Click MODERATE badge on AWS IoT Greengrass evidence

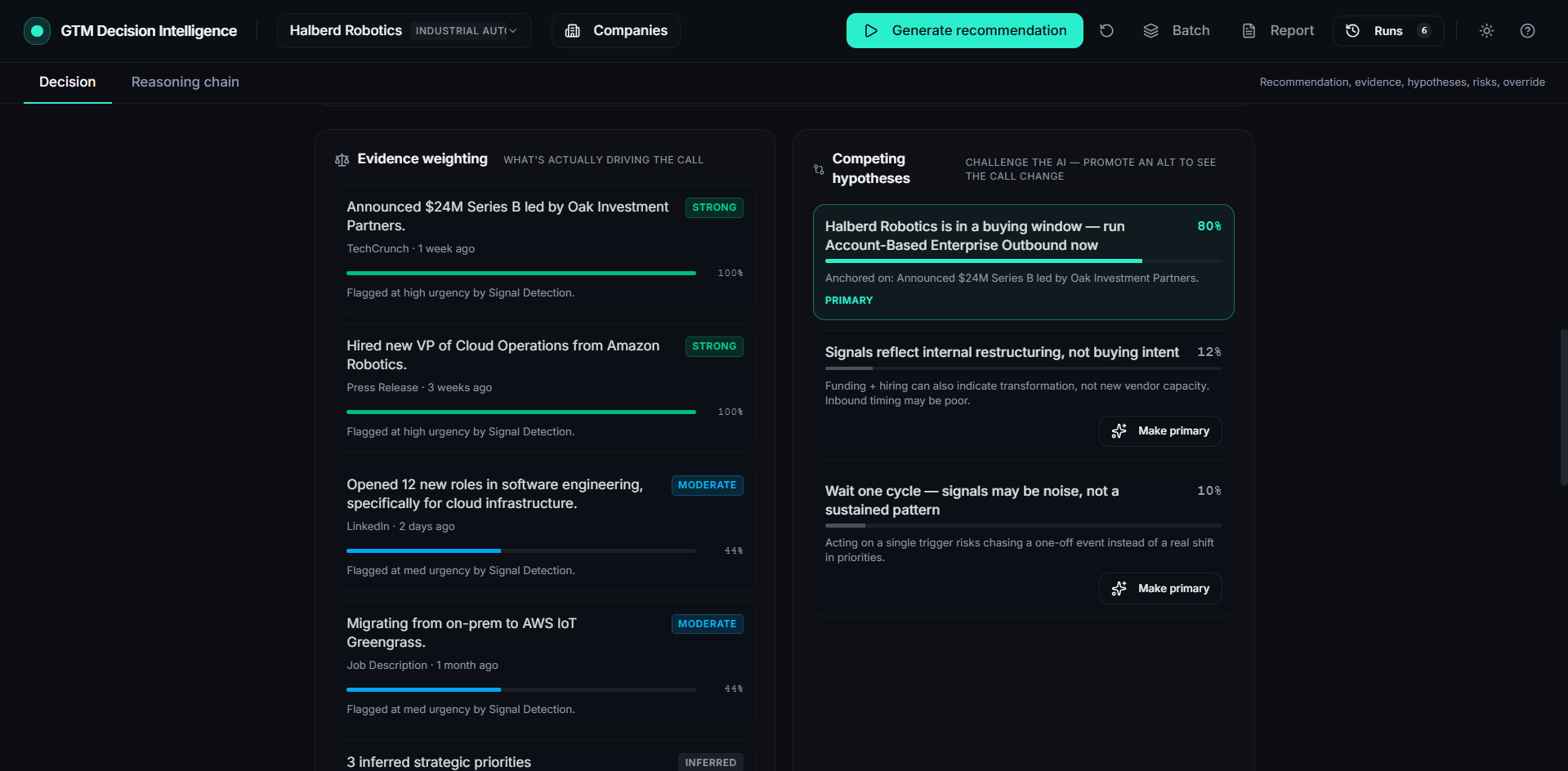(707, 624)
